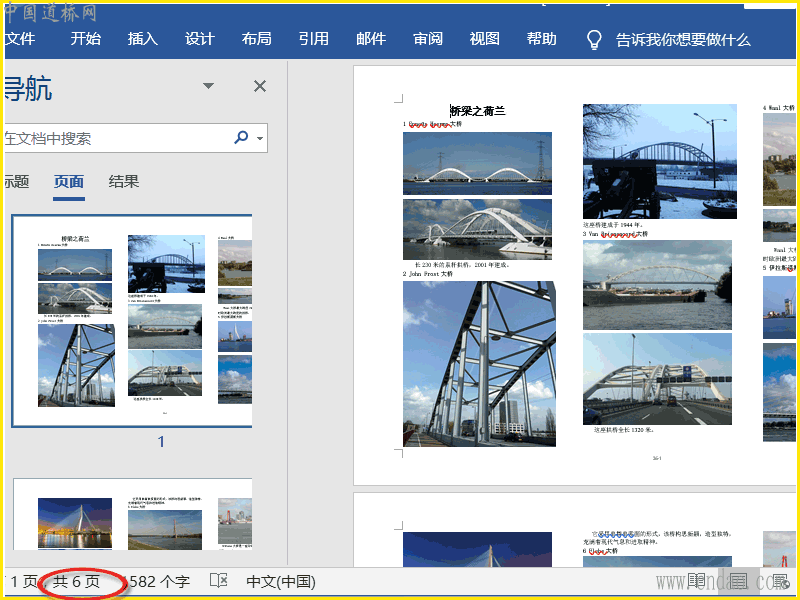Open the 邮件 ribbon tab

tap(371, 39)
